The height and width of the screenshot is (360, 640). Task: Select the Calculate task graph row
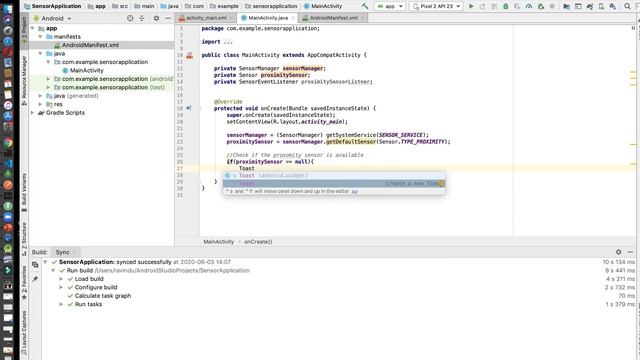click(103, 296)
